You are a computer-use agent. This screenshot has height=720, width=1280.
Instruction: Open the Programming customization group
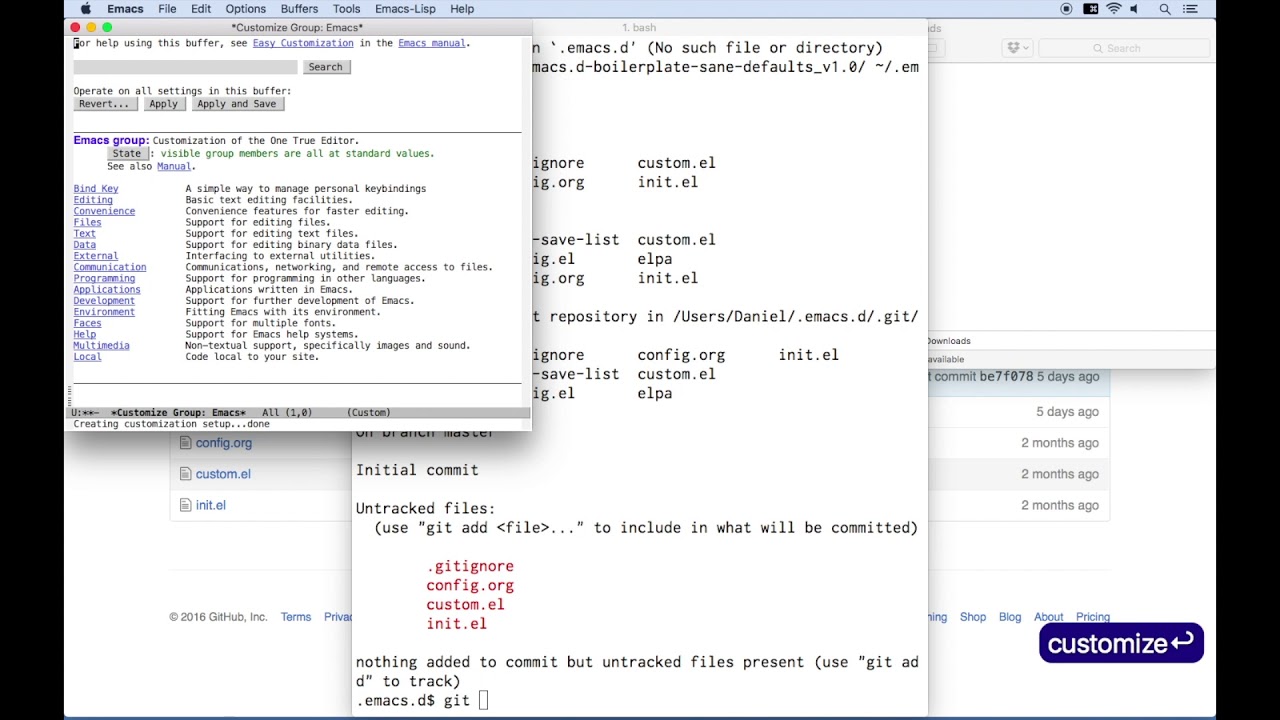tap(104, 278)
